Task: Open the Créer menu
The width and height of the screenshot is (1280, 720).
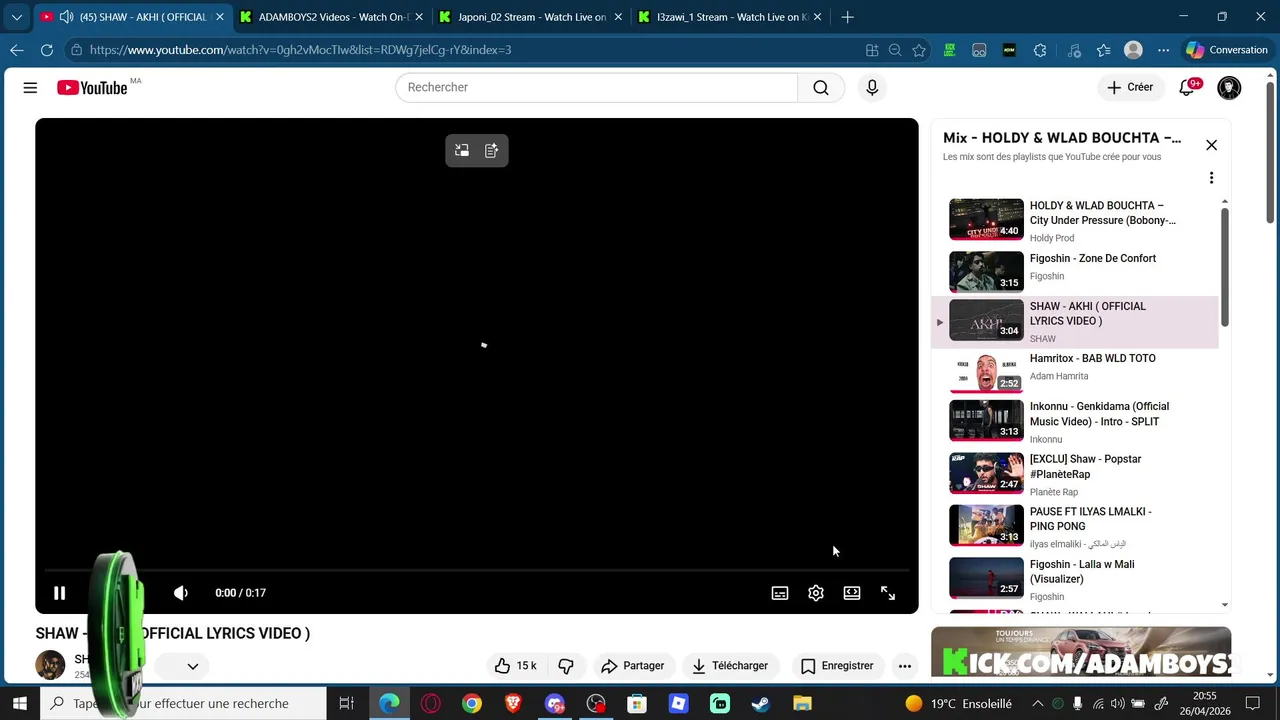Action: pos(1130,87)
